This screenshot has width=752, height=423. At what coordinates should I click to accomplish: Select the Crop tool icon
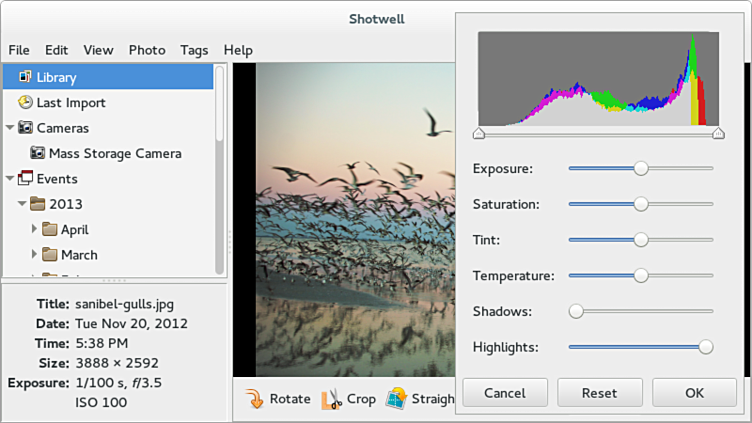pyautogui.click(x=331, y=399)
